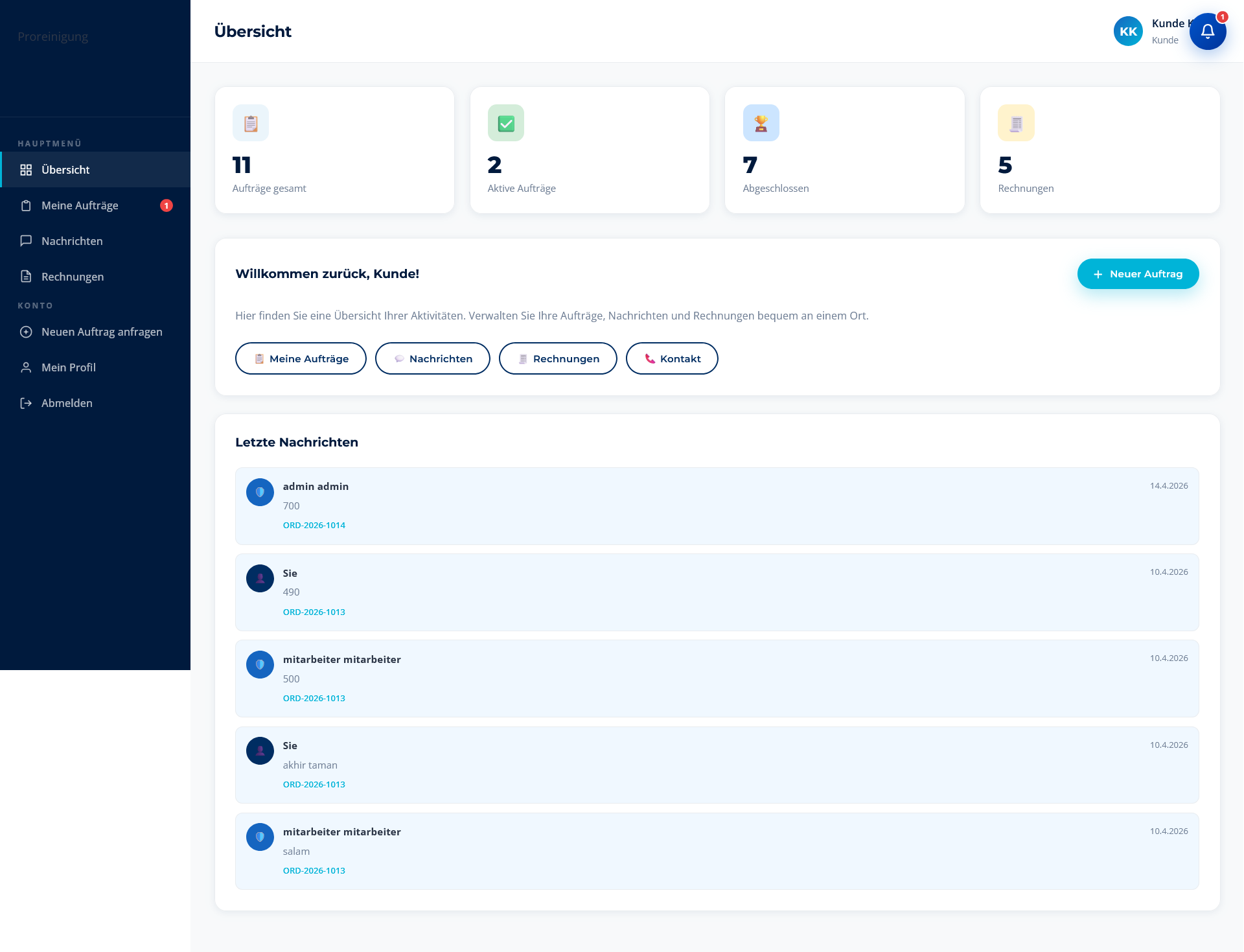Click the red notification count badge
This screenshot has height=952, width=1244.
[1223, 17]
